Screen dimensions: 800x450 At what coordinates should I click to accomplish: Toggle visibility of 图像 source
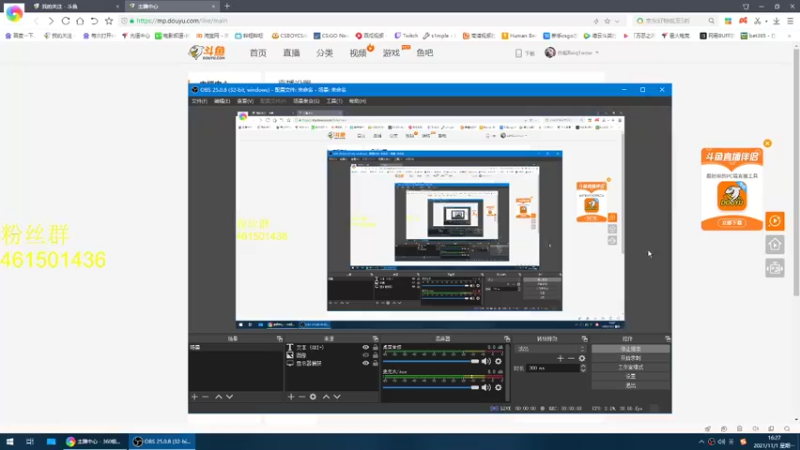coord(365,355)
